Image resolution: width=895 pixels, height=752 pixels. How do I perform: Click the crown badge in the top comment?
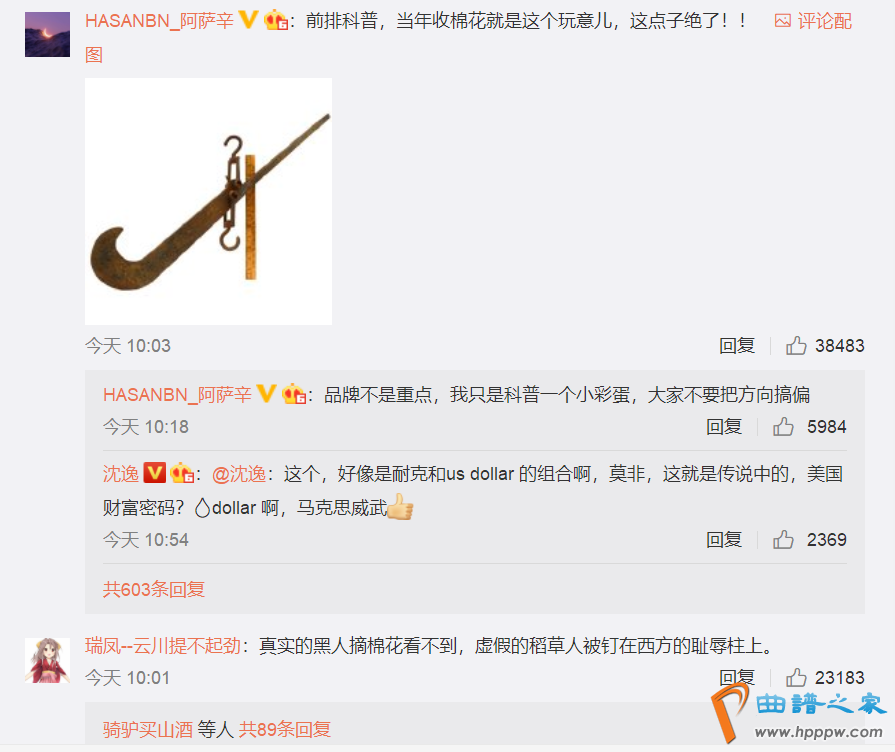[276, 21]
